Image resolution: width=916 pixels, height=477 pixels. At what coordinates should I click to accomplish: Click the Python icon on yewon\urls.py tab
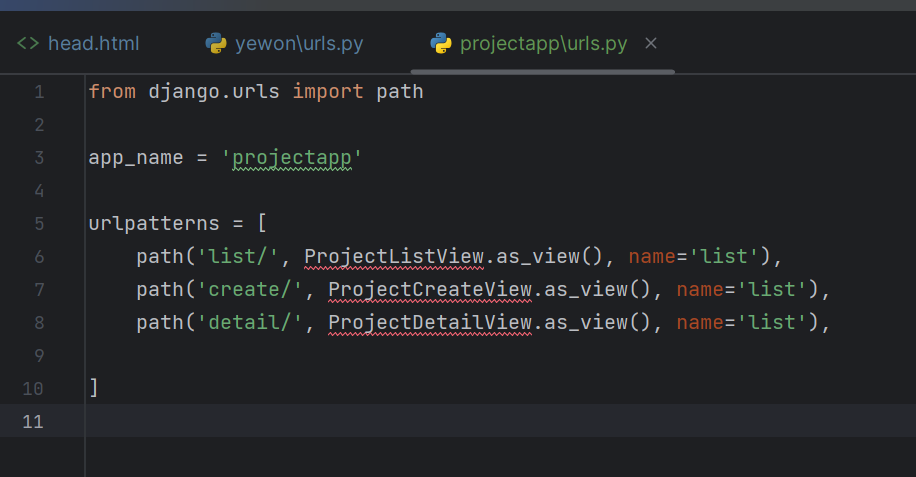216,43
